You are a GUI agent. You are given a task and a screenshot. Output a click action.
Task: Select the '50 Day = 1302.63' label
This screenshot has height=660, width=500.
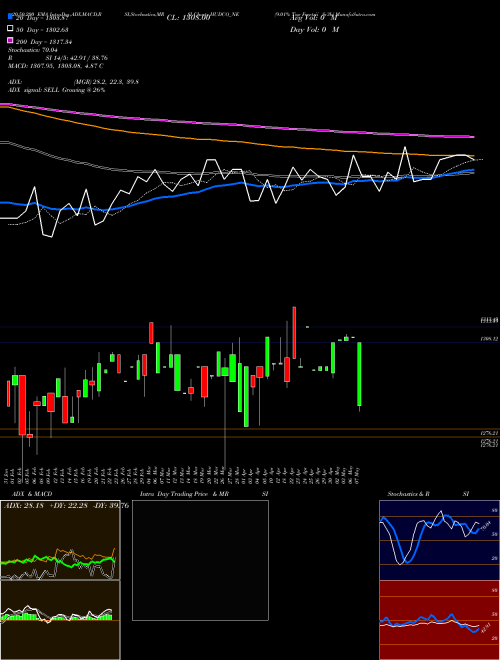pyautogui.click(x=42, y=30)
